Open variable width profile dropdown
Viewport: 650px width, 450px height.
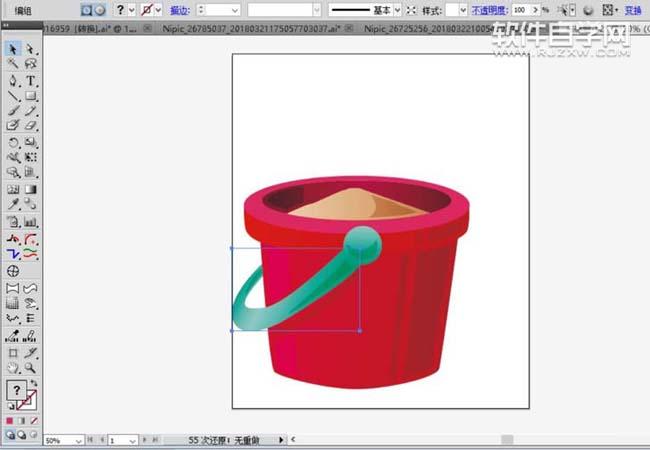317,10
